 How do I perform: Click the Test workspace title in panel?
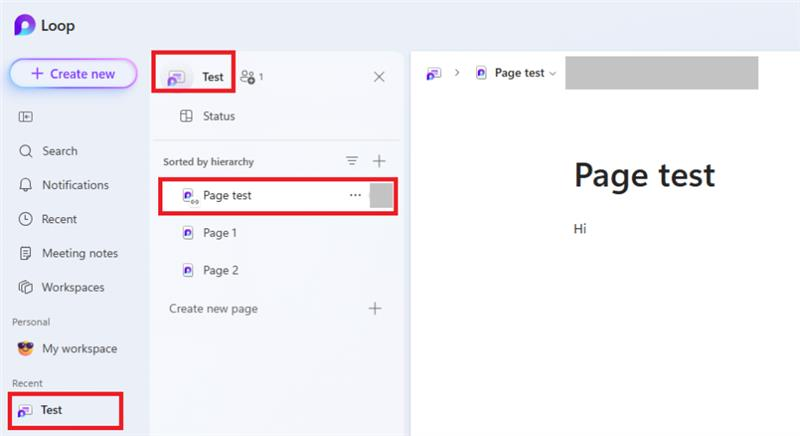point(213,77)
